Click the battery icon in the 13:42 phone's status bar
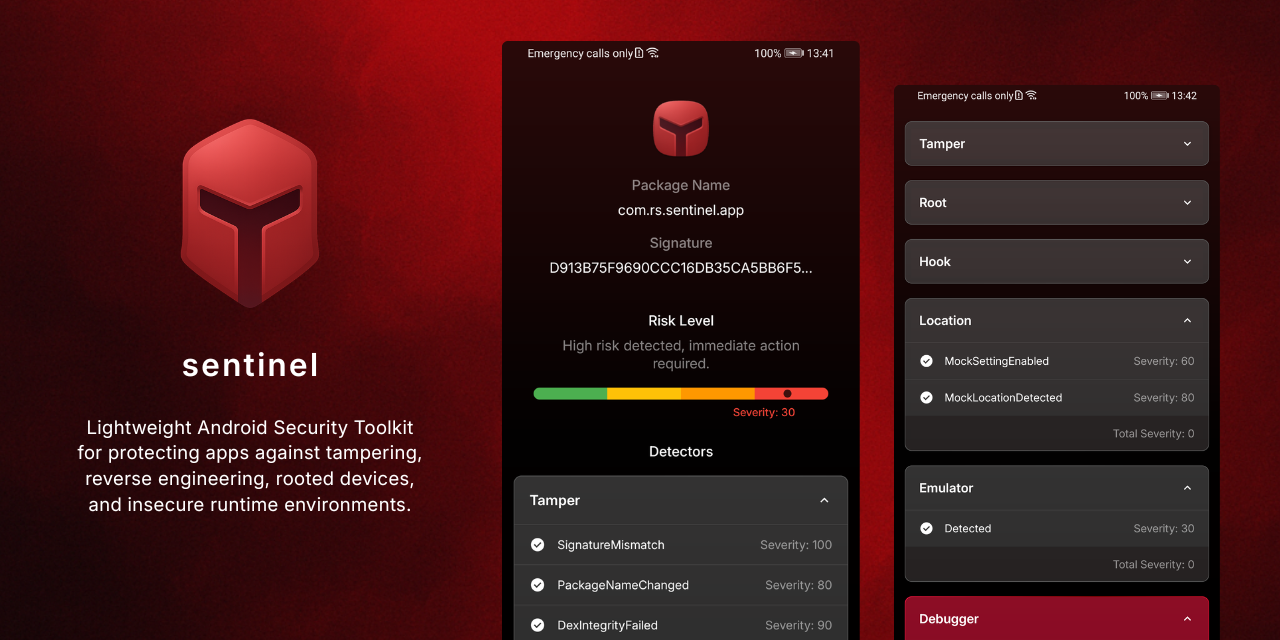The width and height of the screenshot is (1280, 640). (x=1160, y=96)
